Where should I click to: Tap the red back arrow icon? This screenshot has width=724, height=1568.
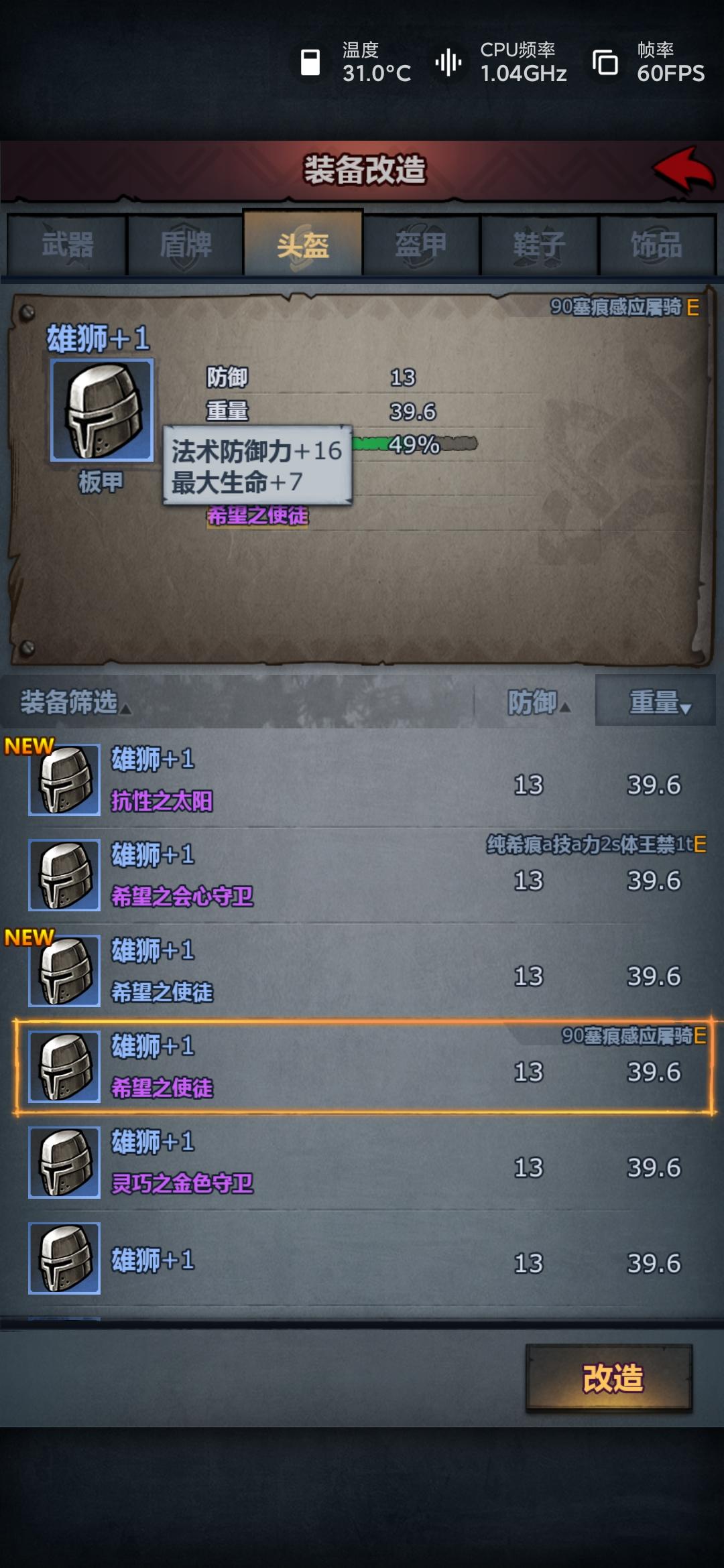point(684,170)
